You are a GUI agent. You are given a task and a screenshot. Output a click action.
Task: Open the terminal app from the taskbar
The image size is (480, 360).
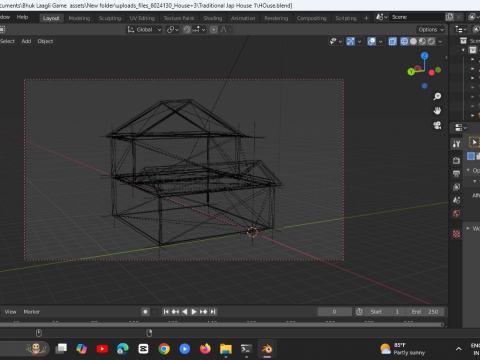[246, 349]
